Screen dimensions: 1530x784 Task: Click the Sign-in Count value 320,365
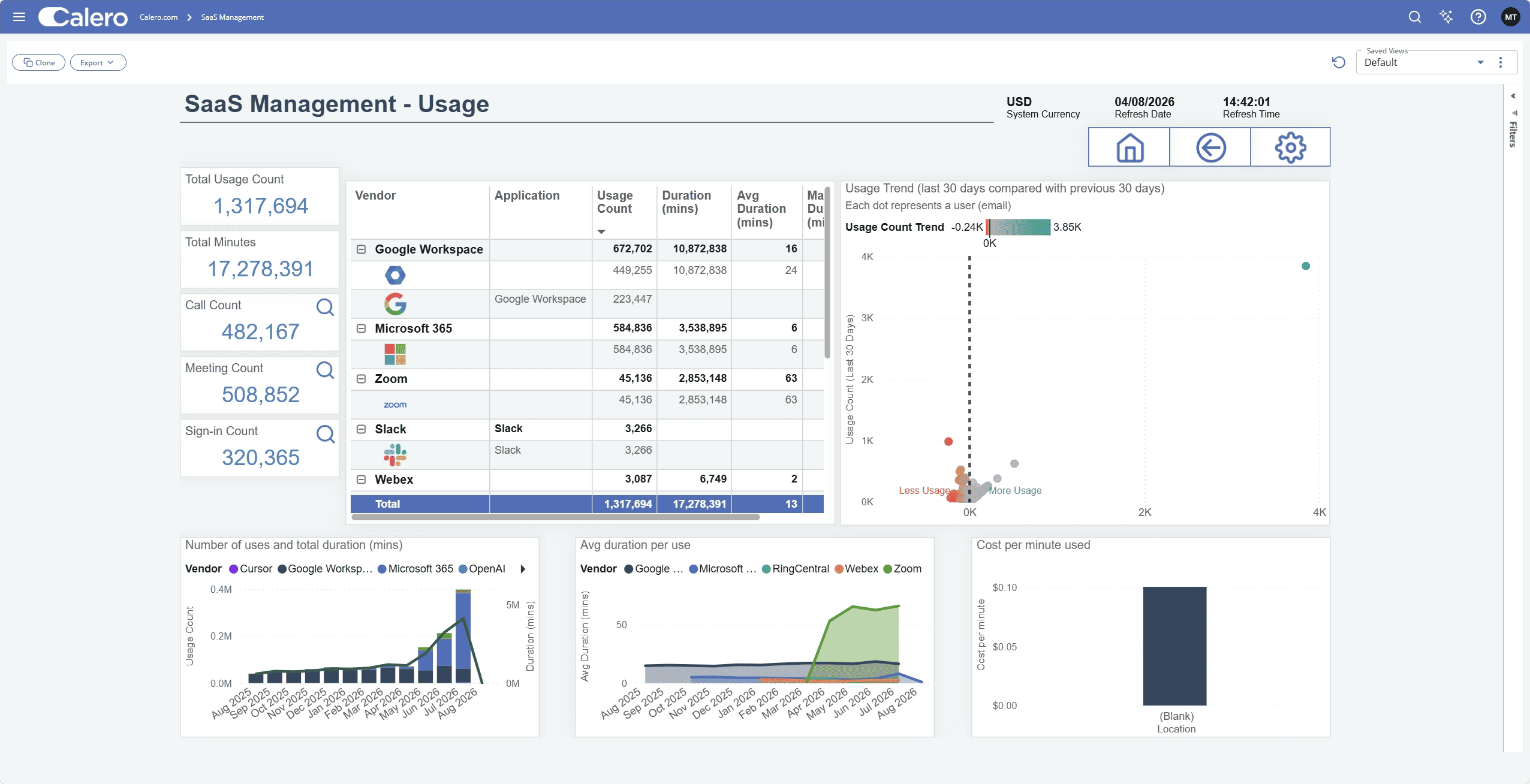tap(261, 458)
